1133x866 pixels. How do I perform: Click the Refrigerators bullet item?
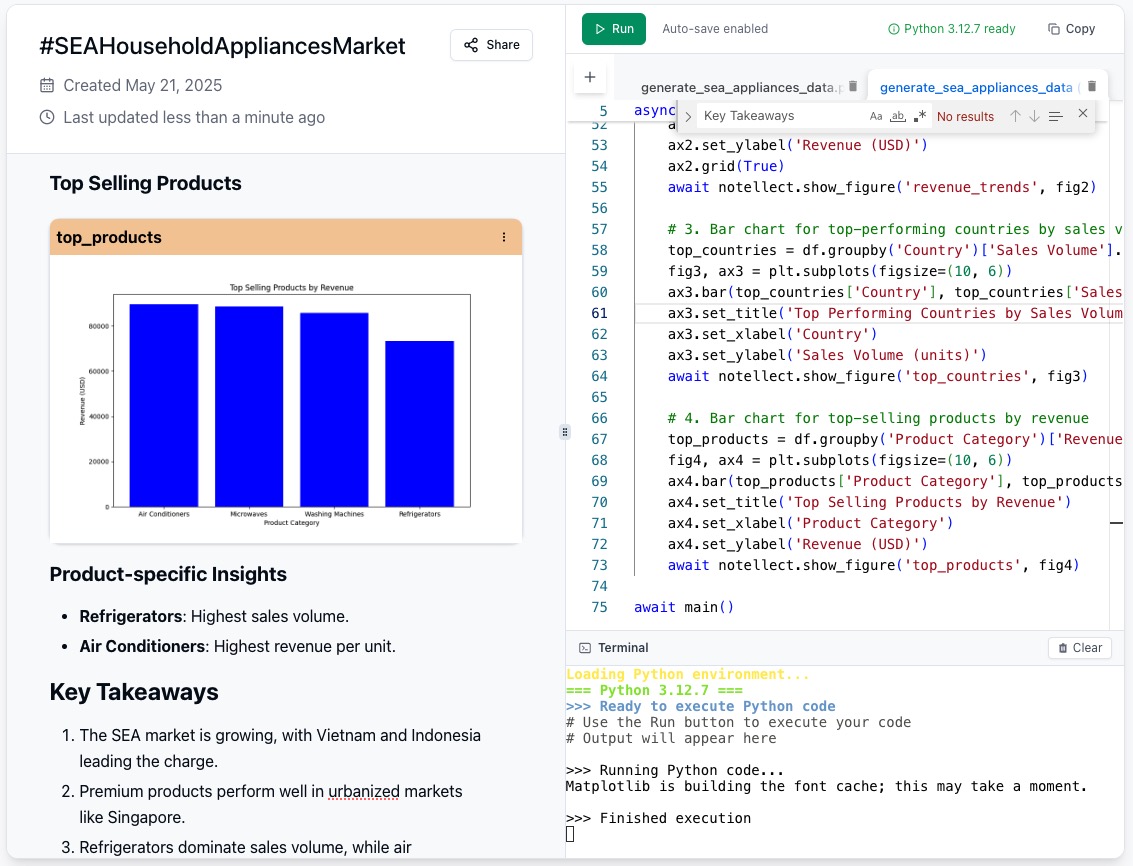click(214, 617)
